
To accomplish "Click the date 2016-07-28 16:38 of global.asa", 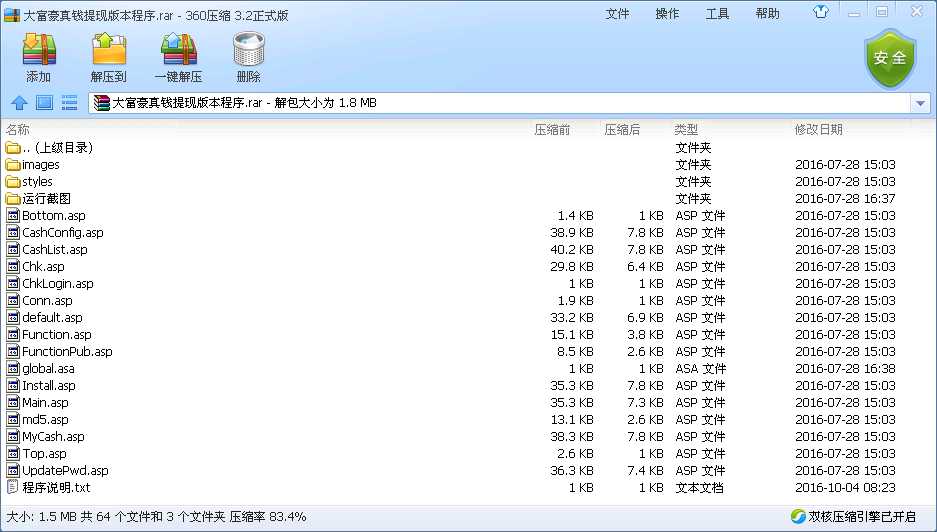I will tap(845, 369).
